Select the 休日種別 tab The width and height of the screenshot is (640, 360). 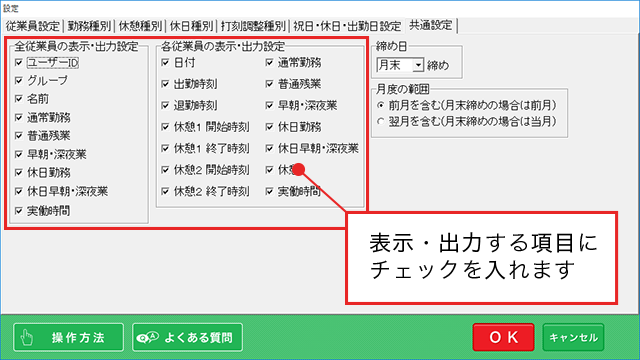191,26
